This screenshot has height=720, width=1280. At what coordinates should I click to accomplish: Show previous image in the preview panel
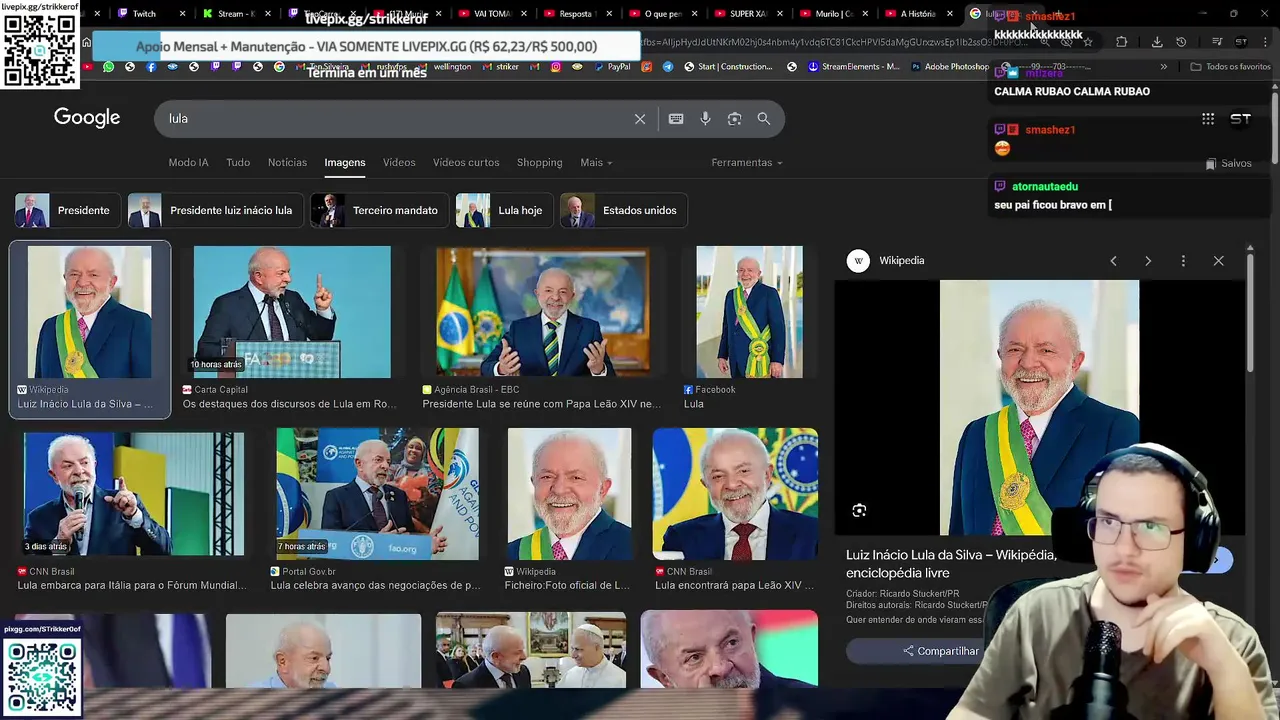click(1113, 261)
